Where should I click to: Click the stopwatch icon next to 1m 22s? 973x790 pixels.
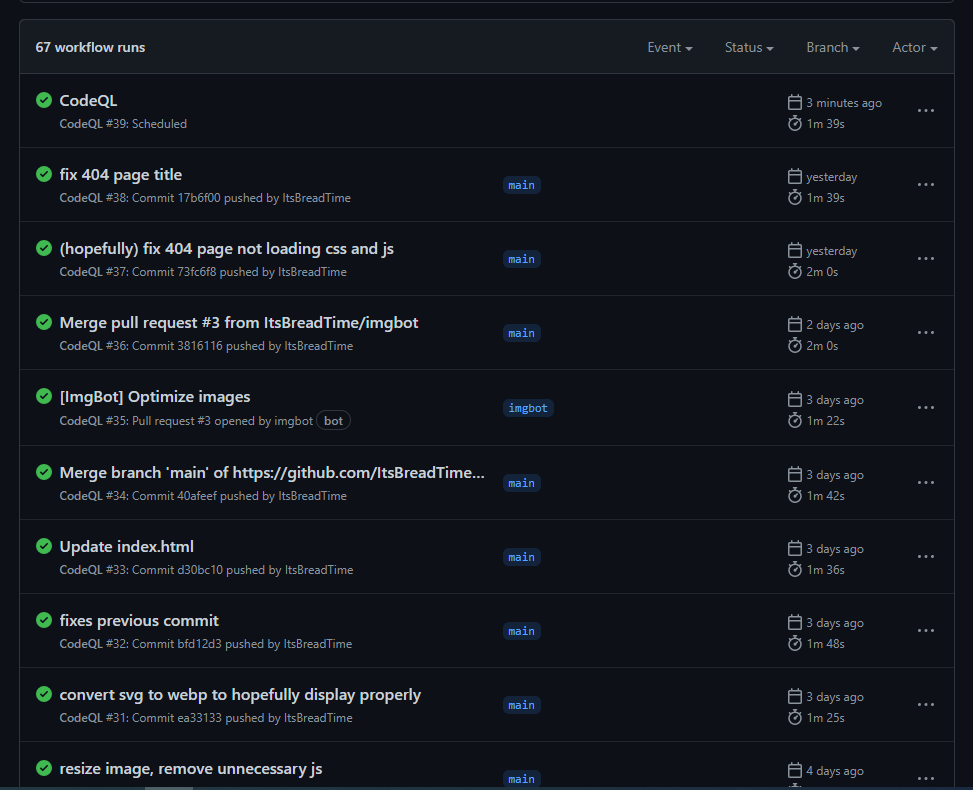coord(795,421)
